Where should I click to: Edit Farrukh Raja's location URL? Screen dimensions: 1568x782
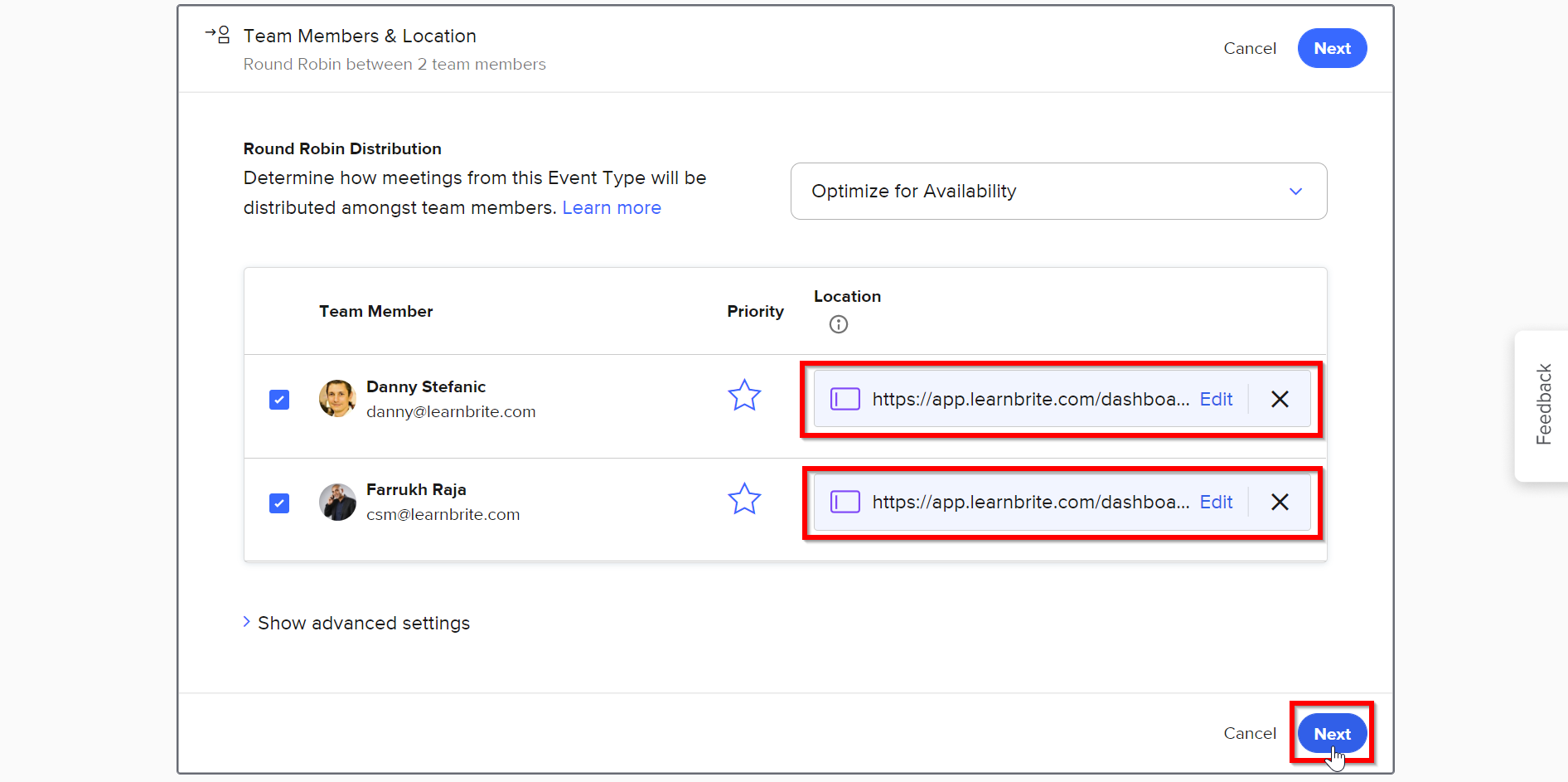click(x=1216, y=503)
